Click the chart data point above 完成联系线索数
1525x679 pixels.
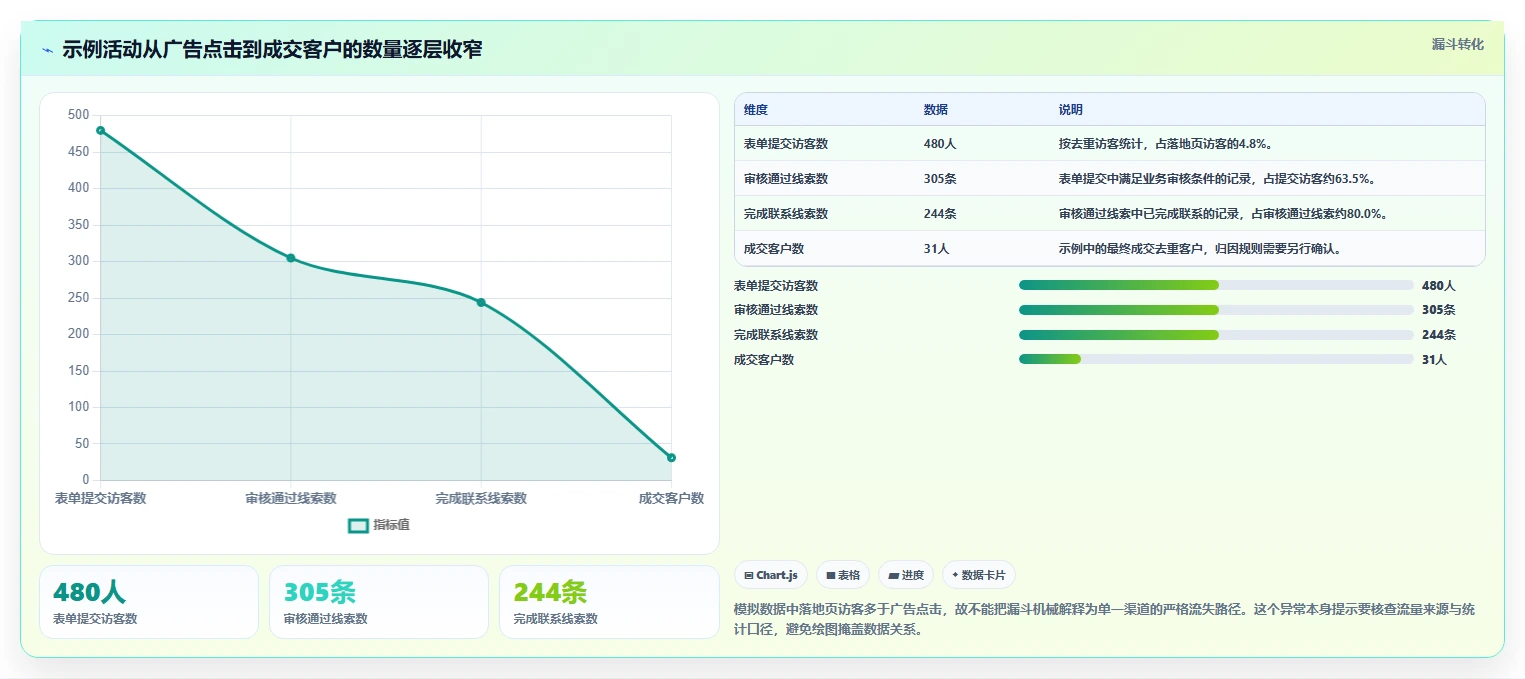pos(481,302)
